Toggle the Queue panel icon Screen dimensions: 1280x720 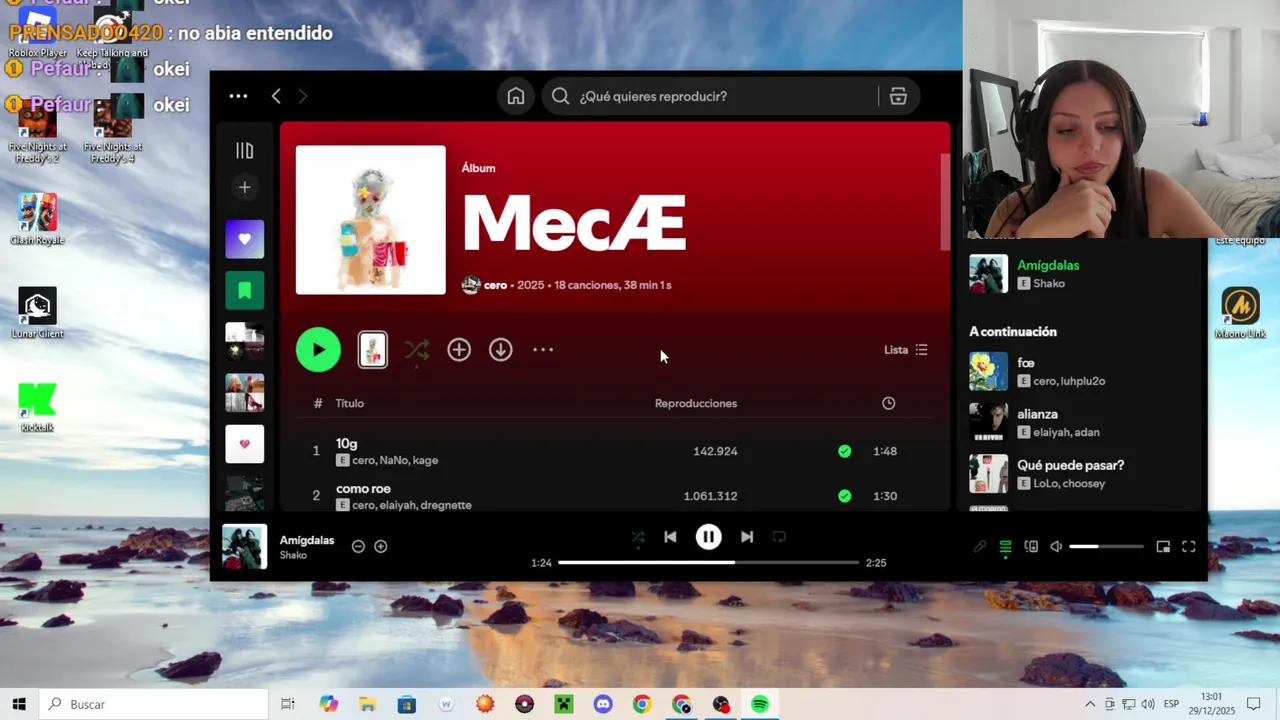pos(1005,547)
